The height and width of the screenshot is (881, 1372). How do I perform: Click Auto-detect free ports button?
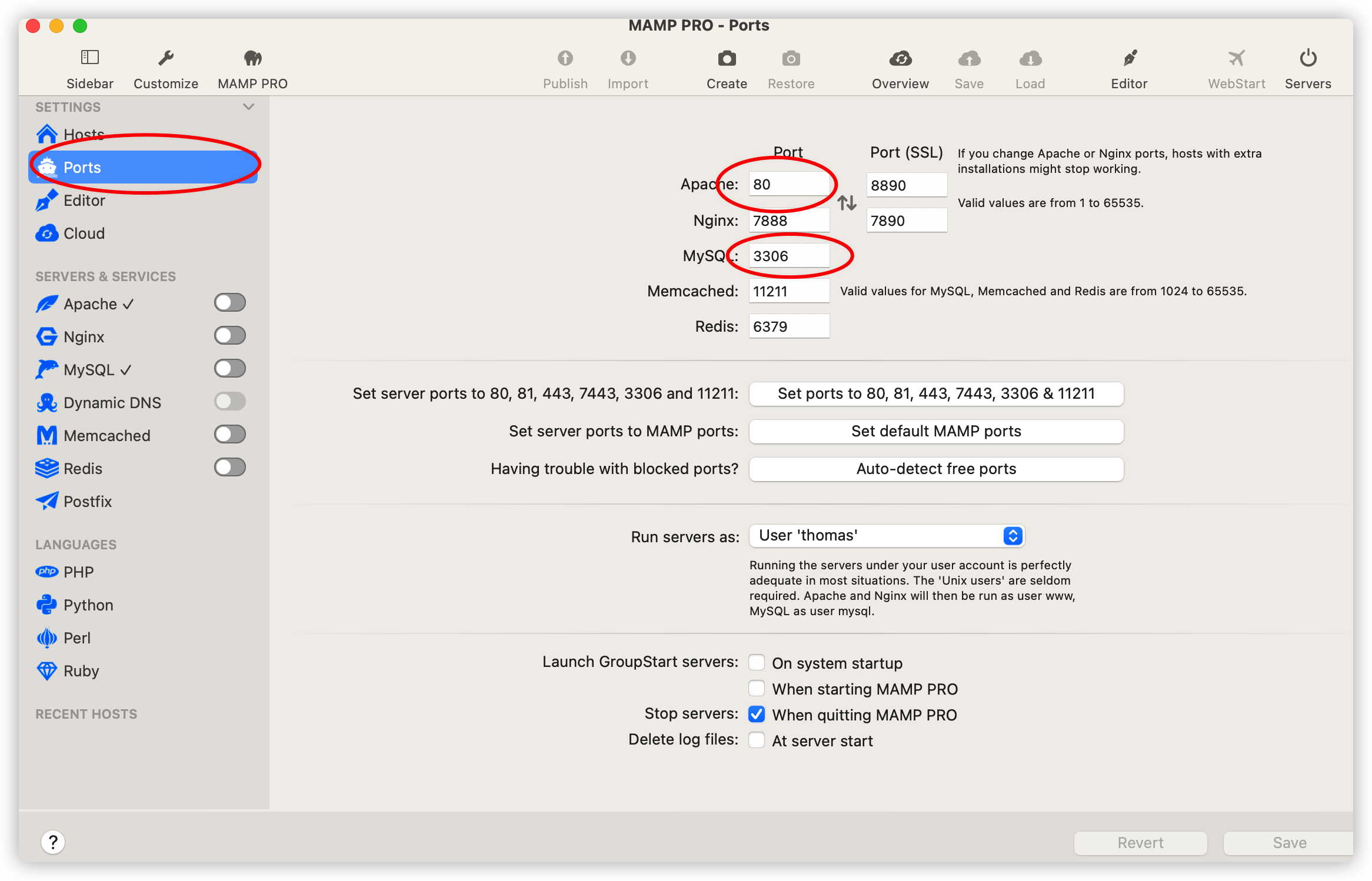point(935,469)
